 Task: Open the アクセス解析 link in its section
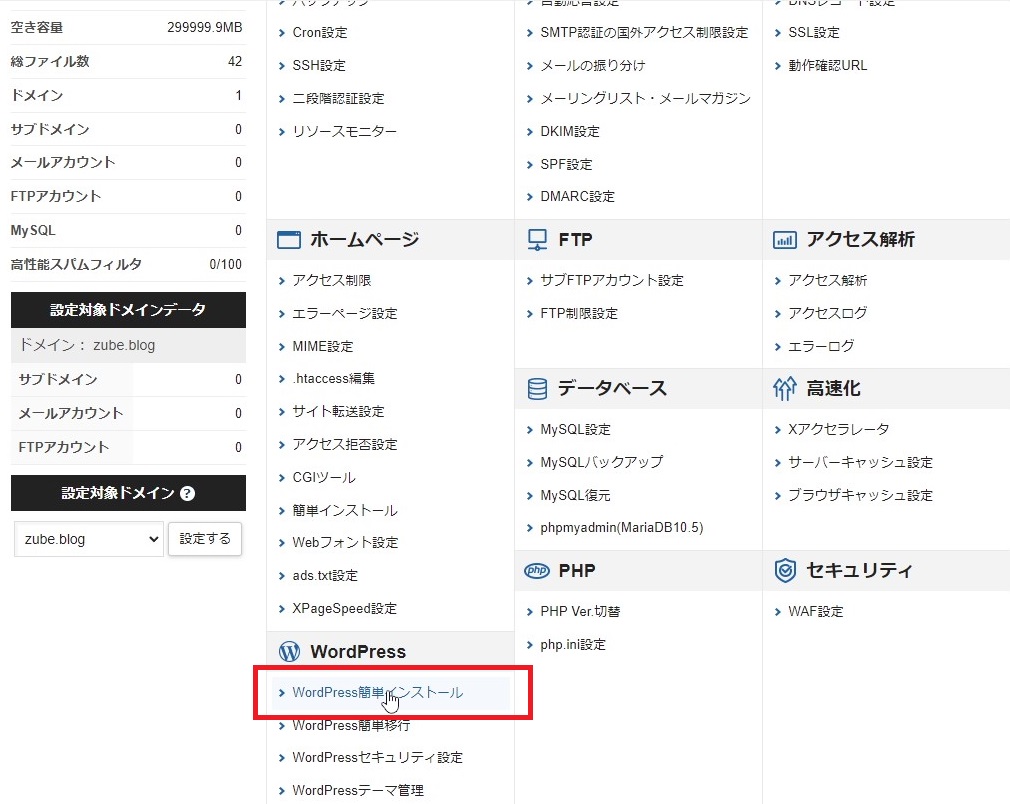[x=828, y=280]
